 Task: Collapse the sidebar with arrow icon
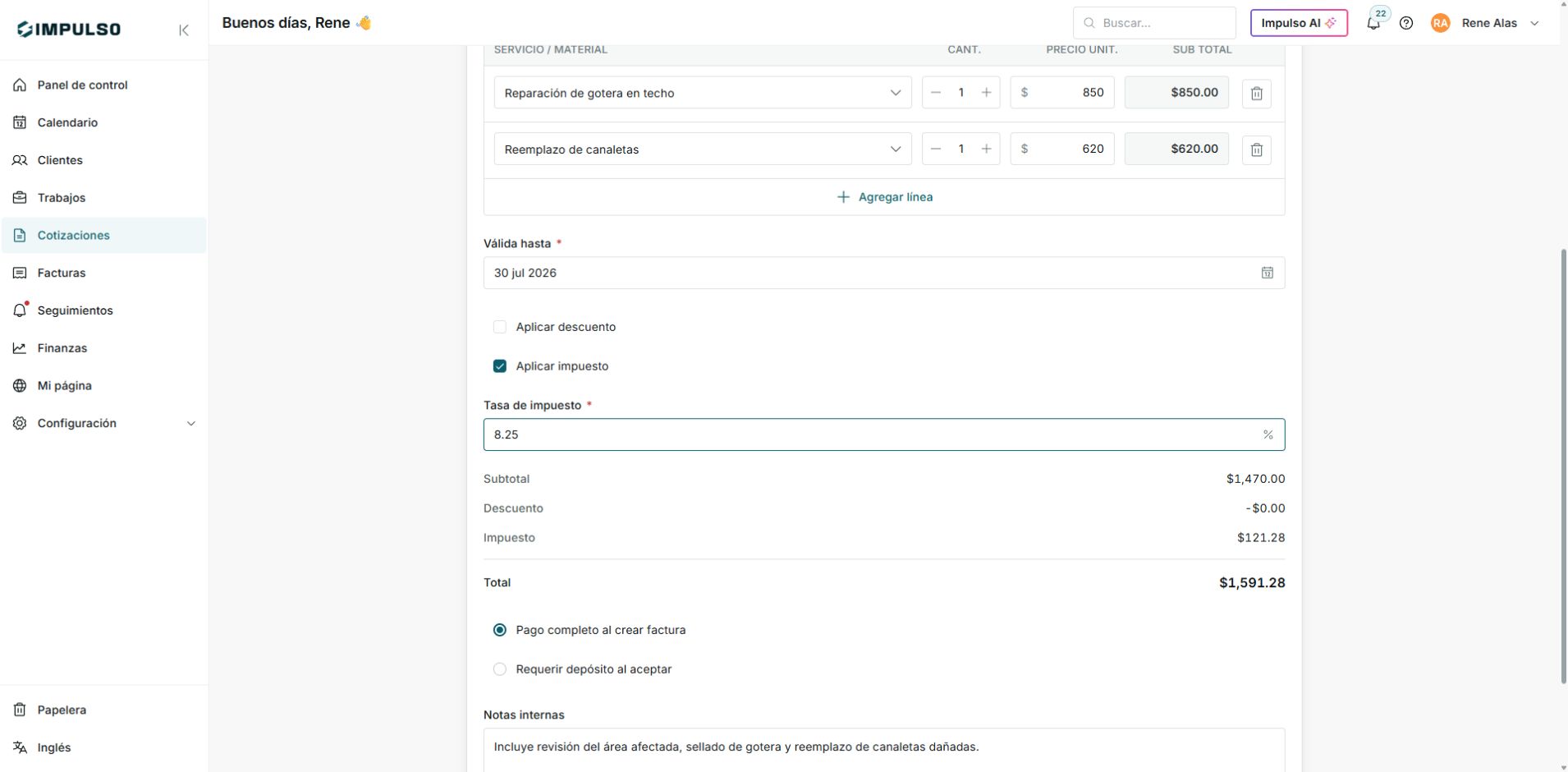click(x=184, y=30)
